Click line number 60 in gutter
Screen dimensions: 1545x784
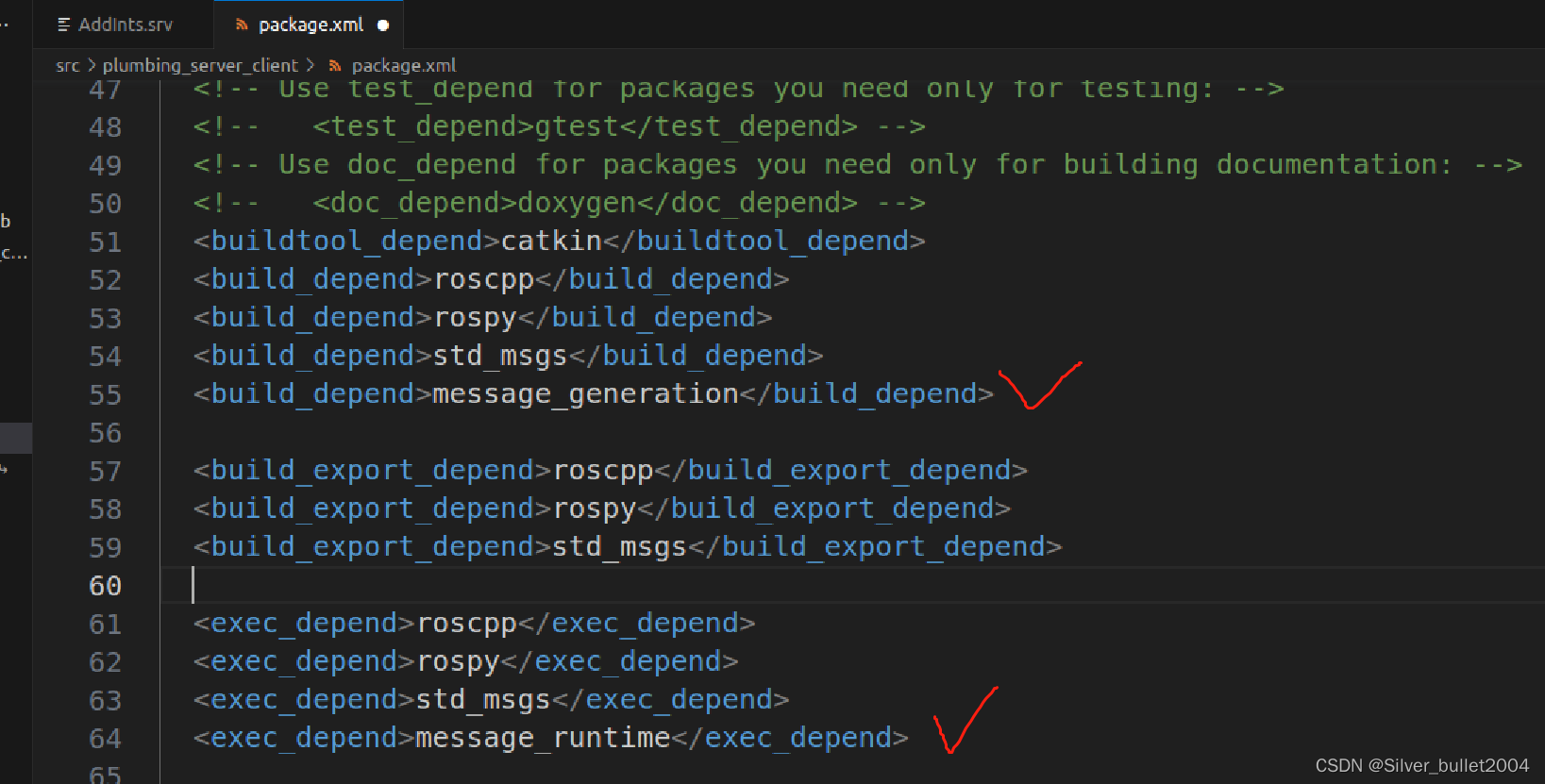[106, 586]
